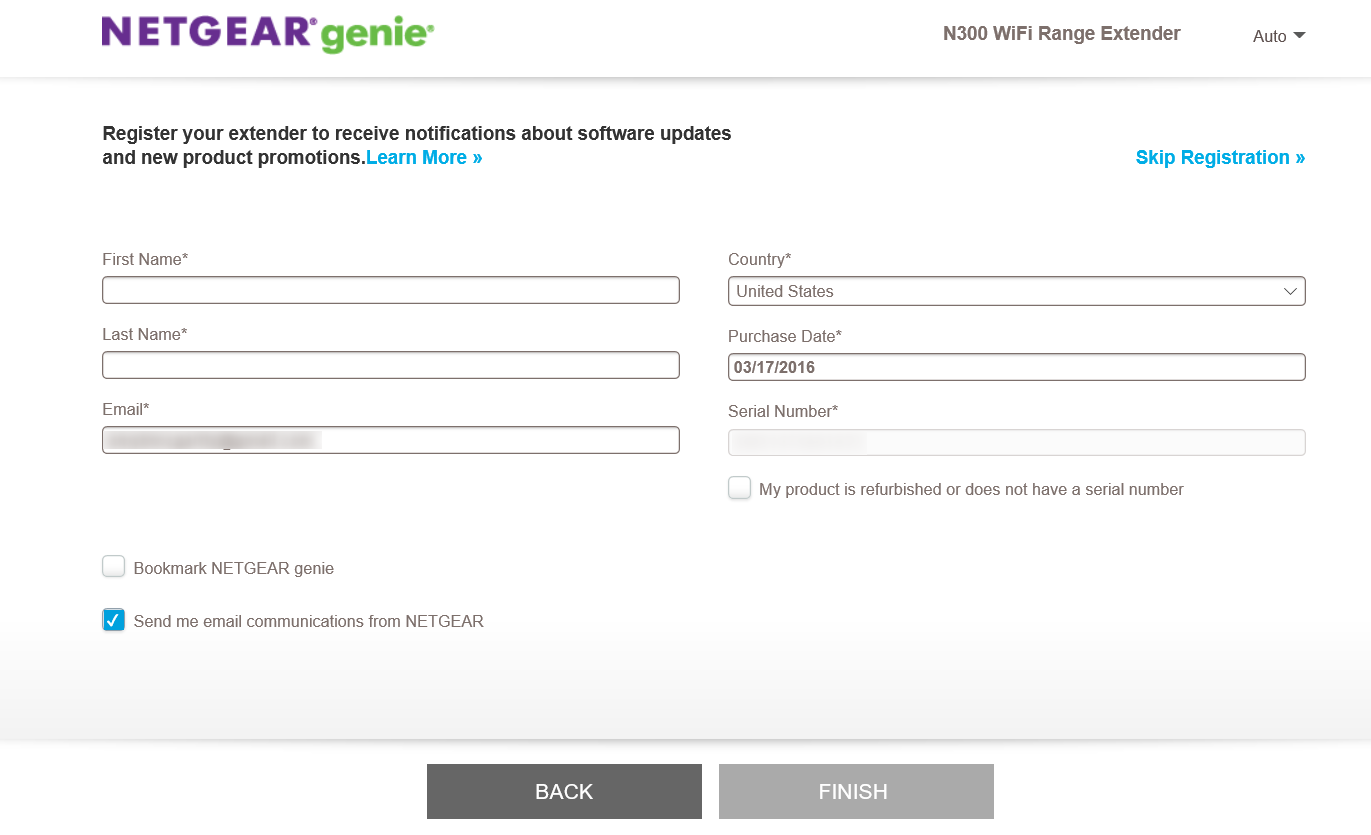Viewport: 1371px width, 835px height.
Task: Click inside the First Name field
Action: click(x=390, y=290)
